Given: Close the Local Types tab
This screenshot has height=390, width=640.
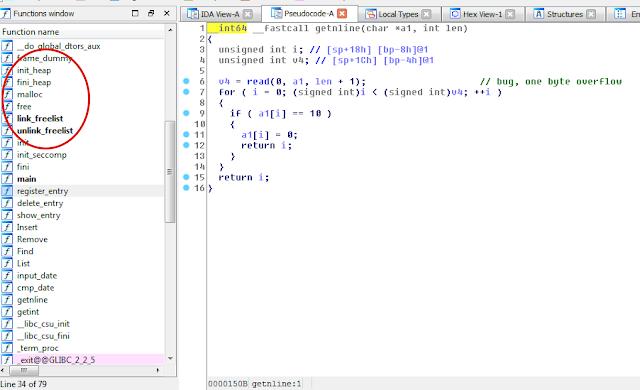Looking at the screenshot, I should coord(426,14).
